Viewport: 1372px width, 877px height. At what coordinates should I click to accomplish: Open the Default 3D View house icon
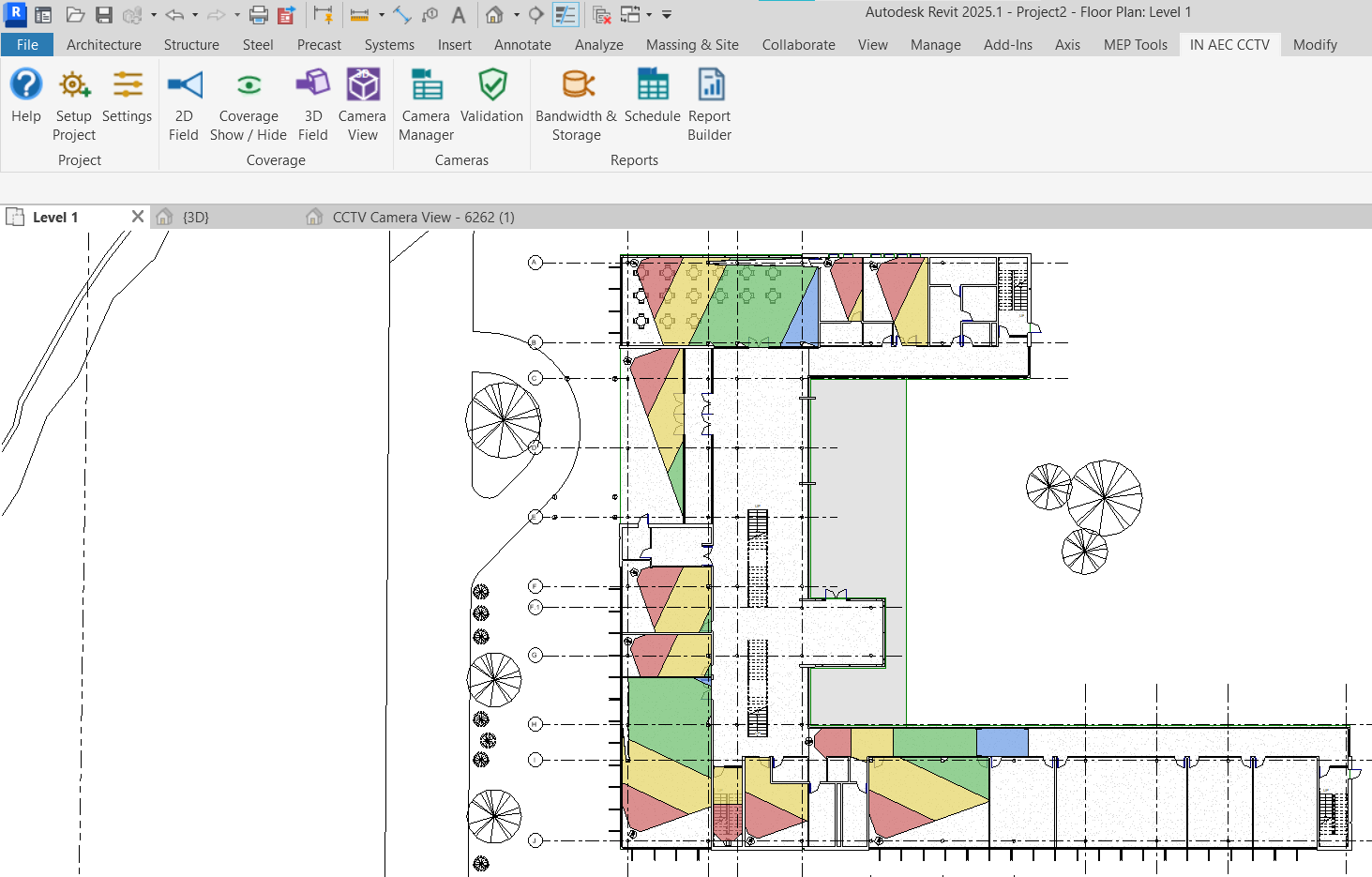pos(494,15)
